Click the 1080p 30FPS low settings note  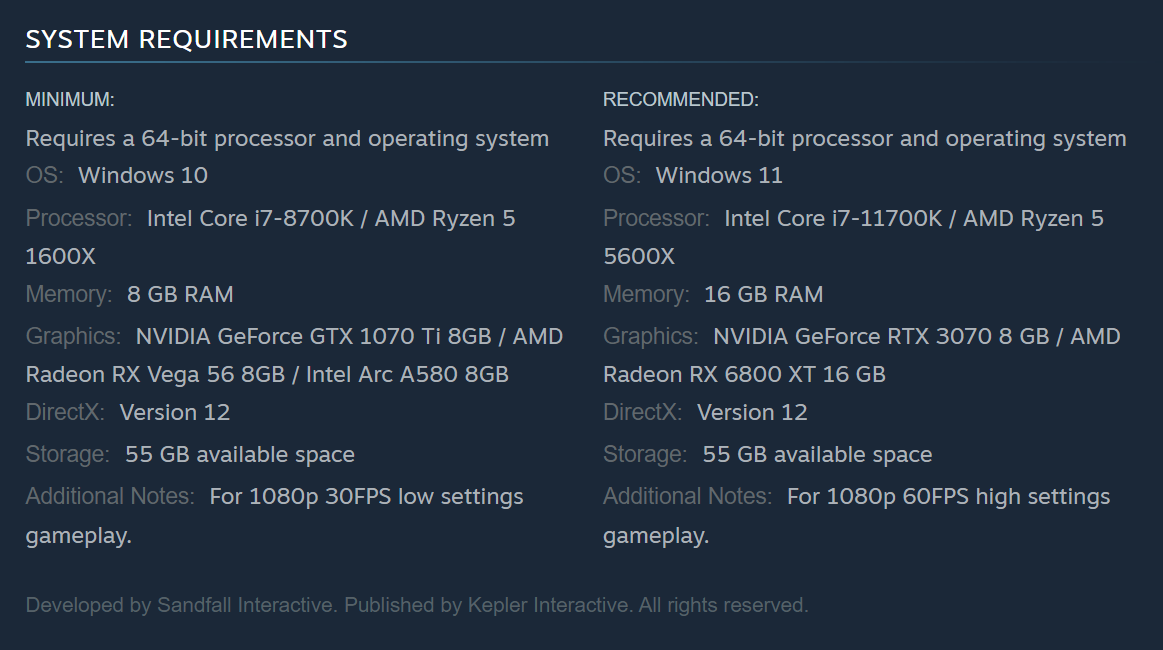coord(366,497)
